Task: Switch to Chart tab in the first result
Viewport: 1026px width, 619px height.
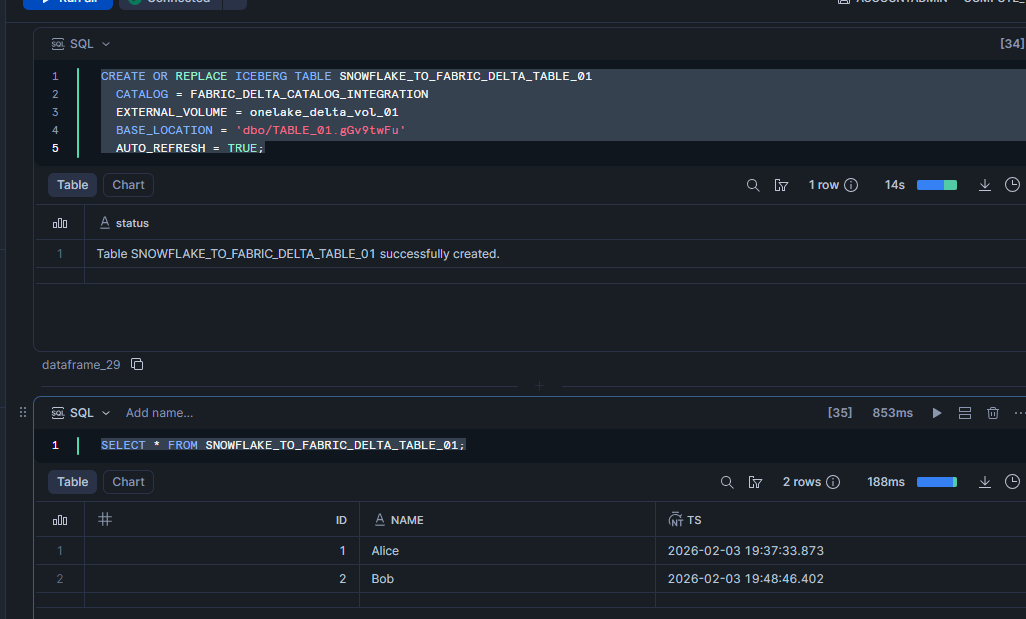Action: click(x=128, y=185)
